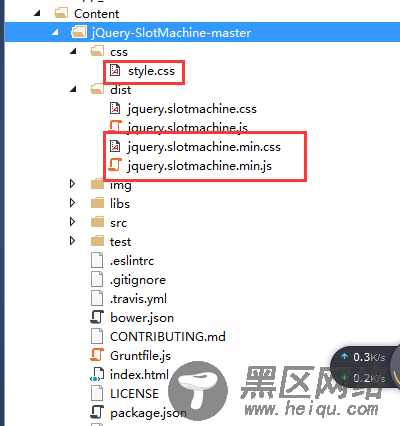The image size is (400, 426).
Task: Select the package.json file name
Action: pyautogui.click(x=148, y=413)
